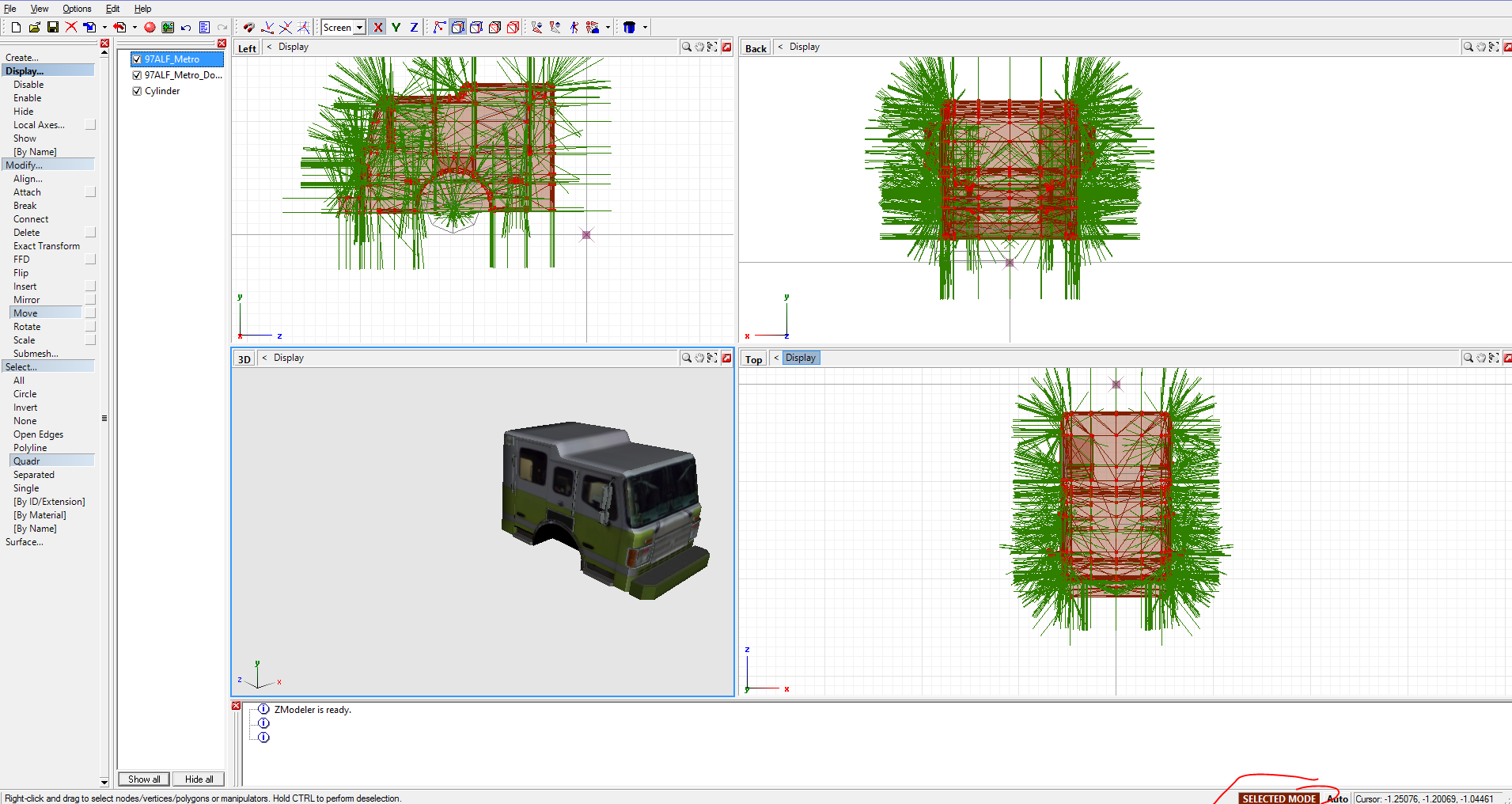
Task: Enable the X axis constraint
Action: coord(377,27)
